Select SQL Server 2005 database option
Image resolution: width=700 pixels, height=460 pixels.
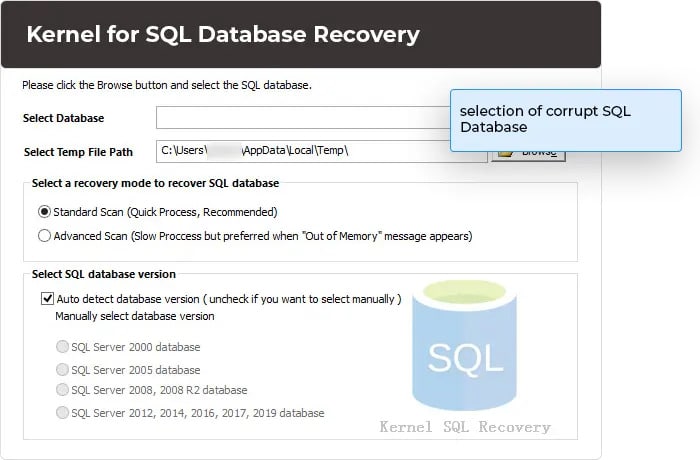[62, 369]
